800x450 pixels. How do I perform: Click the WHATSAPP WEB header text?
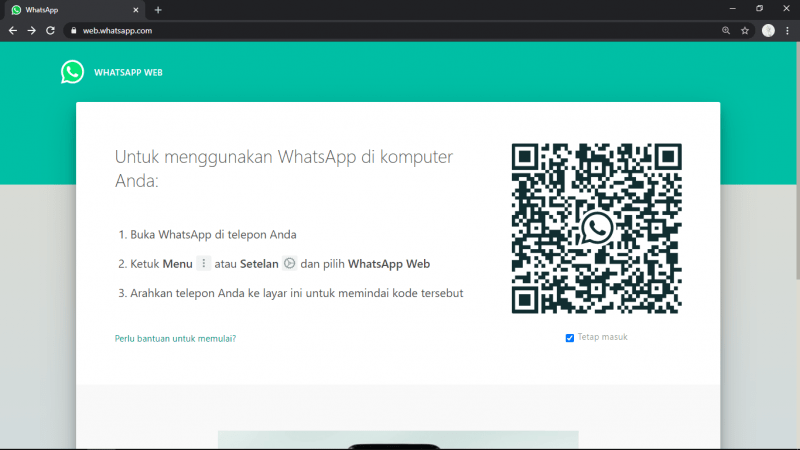click(x=128, y=72)
